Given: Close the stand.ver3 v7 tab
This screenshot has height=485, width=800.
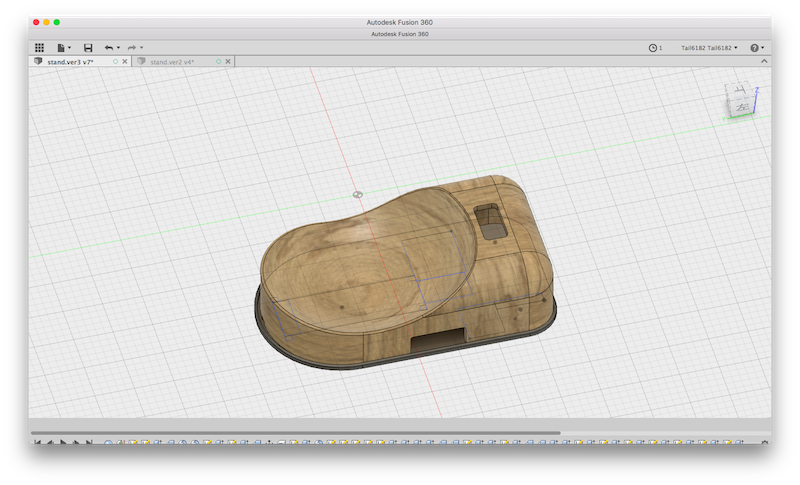Looking at the screenshot, I should pyautogui.click(x=124, y=61).
